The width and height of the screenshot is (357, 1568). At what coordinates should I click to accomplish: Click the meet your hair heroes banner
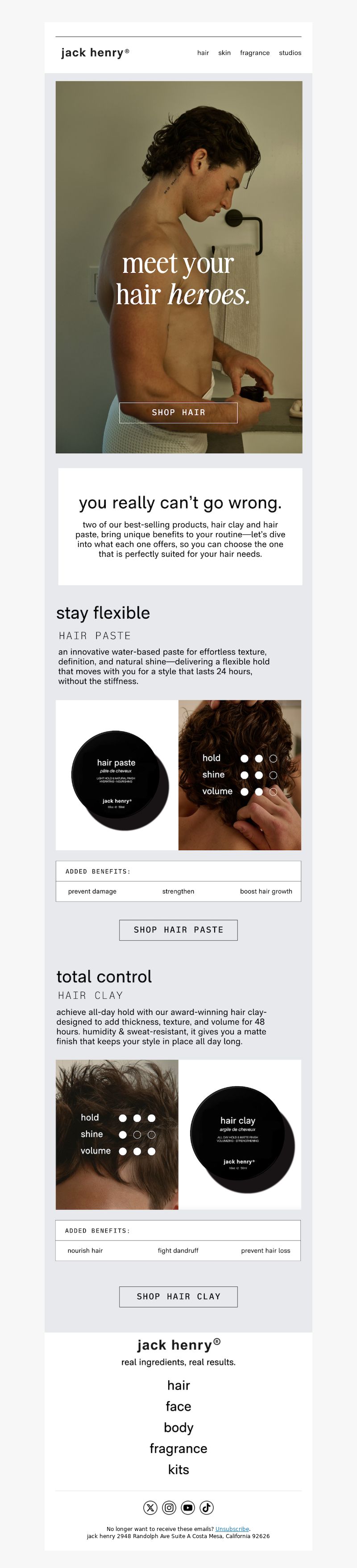[x=179, y=267]
